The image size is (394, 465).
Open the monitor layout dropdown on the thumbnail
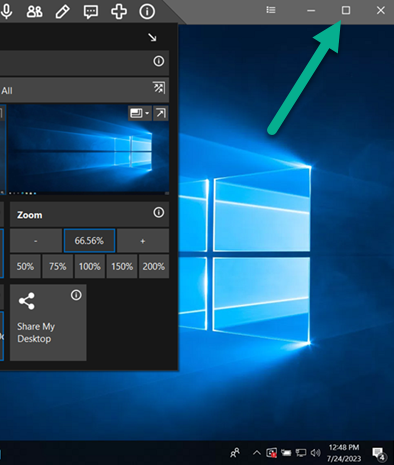(x=140, y=113)
